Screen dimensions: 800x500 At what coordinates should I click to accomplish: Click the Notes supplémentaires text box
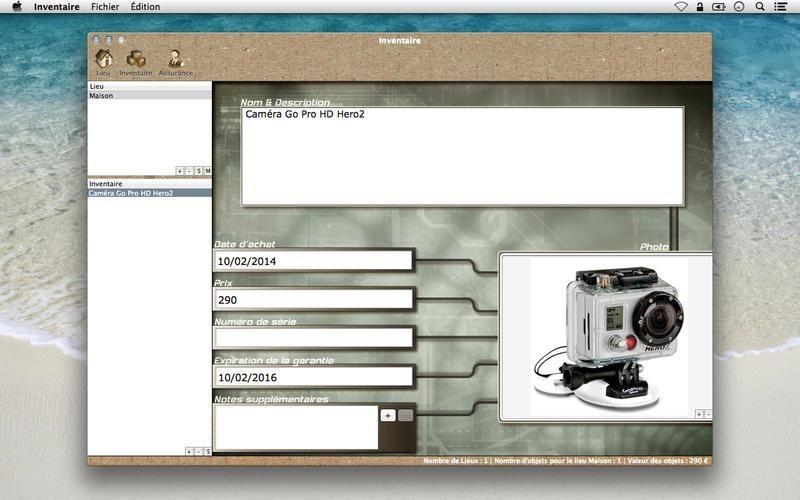coord(296,428)
